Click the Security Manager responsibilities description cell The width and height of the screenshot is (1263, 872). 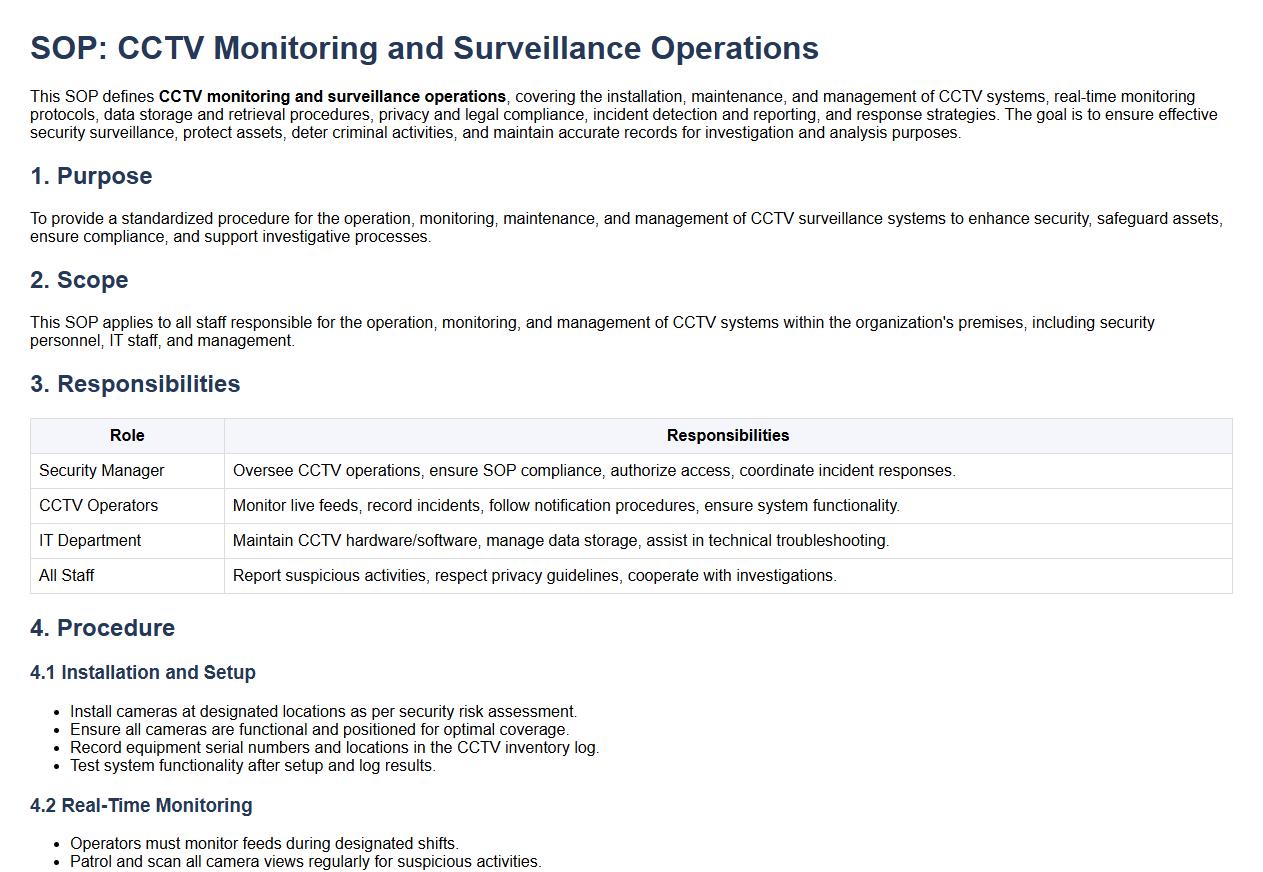pos(594,471)
